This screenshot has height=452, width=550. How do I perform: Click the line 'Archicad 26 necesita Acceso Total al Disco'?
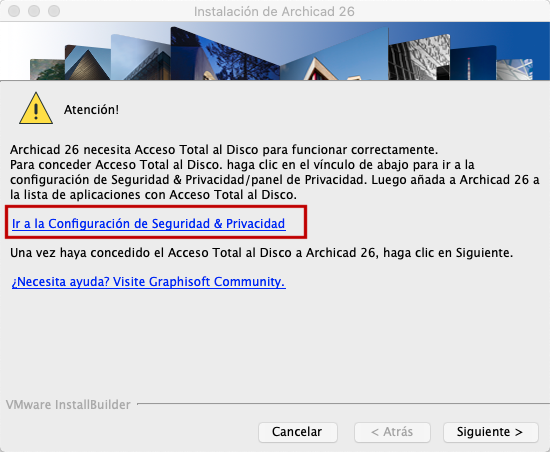point(224,150)
